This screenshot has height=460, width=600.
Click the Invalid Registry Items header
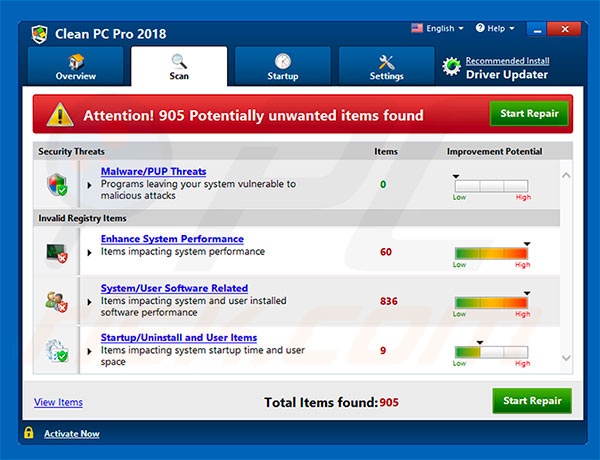click(x=82, y=218)
